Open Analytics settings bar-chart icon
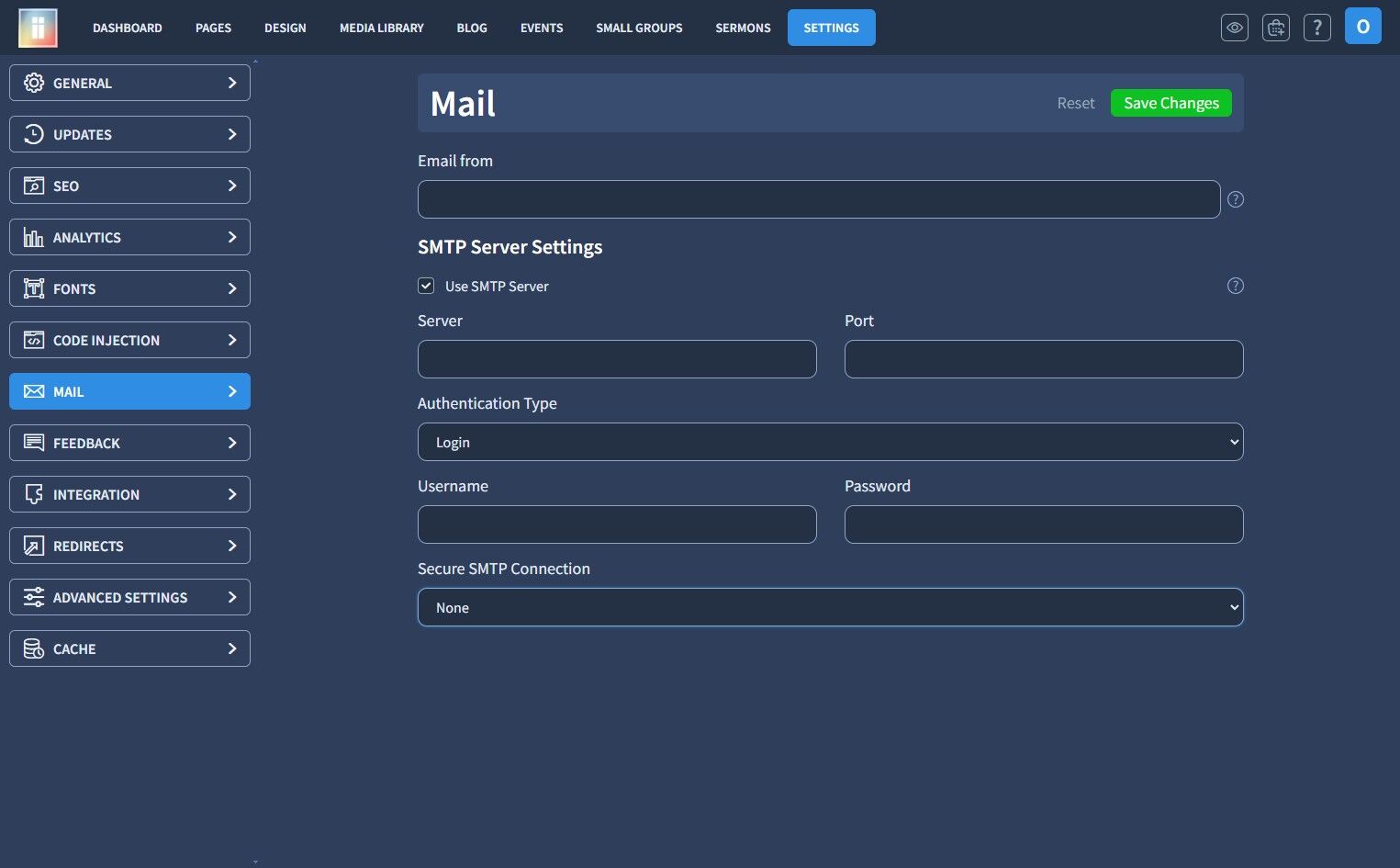Screen dimensions: 1400x868 [x=34, y=237]
